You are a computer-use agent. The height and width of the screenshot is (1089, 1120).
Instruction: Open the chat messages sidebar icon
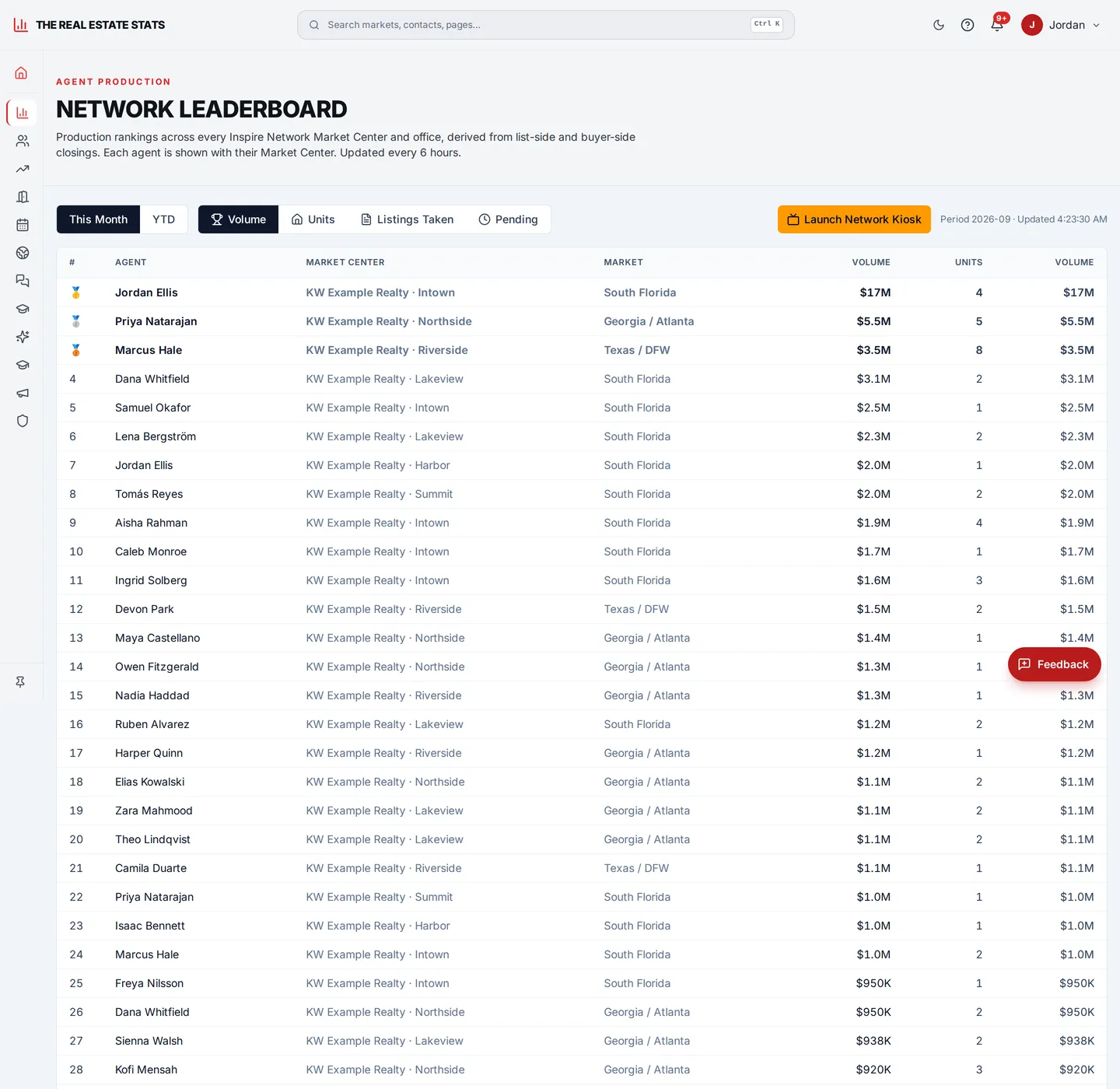pyautogui.click(x=22, y=281)
